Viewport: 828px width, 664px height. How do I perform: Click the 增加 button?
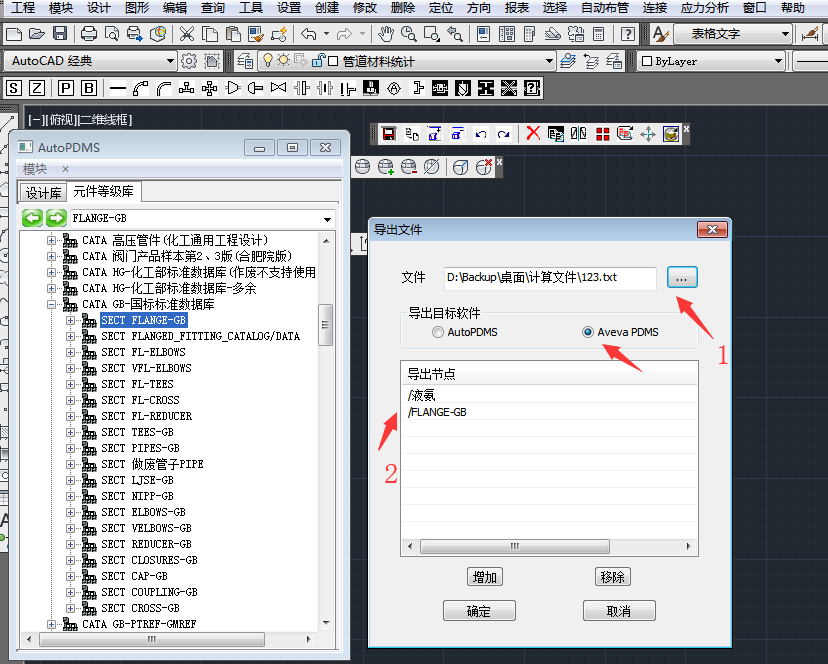[x=484, y=577]
